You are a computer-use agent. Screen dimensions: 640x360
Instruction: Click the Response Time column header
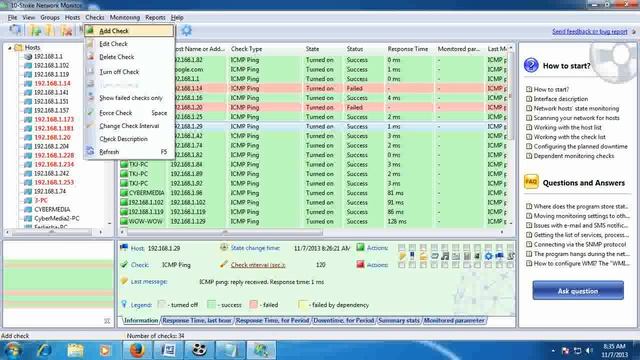pos(408,49)
